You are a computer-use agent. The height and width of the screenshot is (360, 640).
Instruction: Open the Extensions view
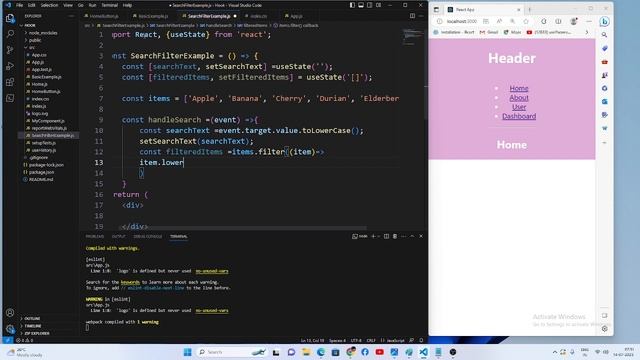(10, 82)
